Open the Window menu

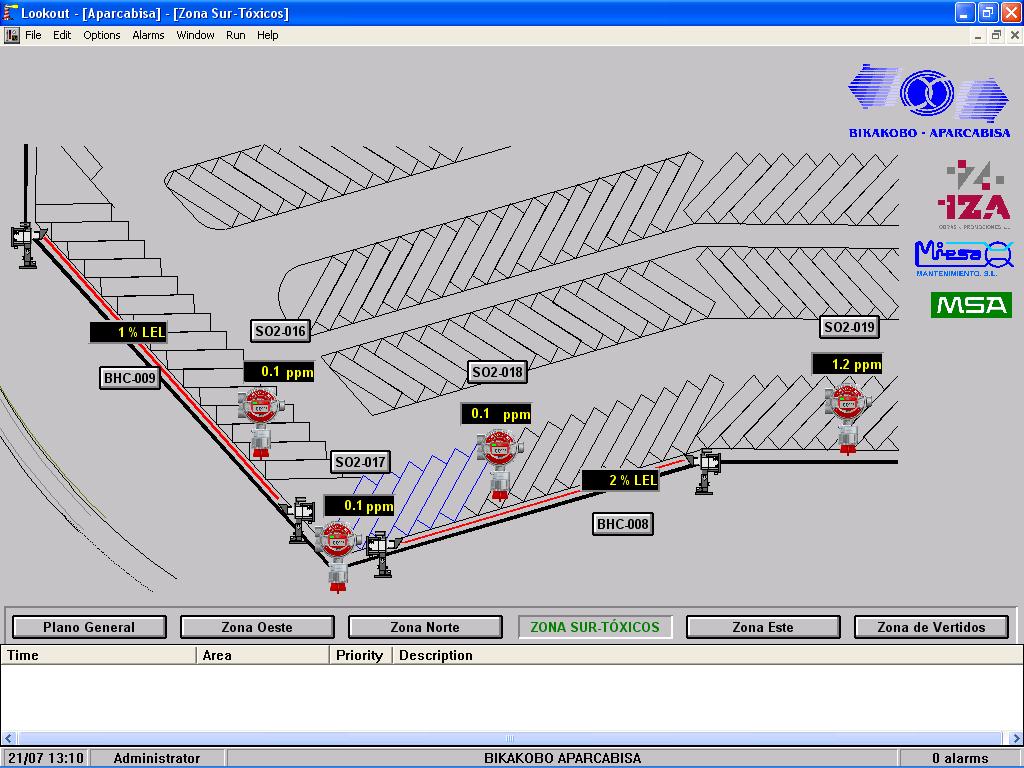click(x=195, y=35)
